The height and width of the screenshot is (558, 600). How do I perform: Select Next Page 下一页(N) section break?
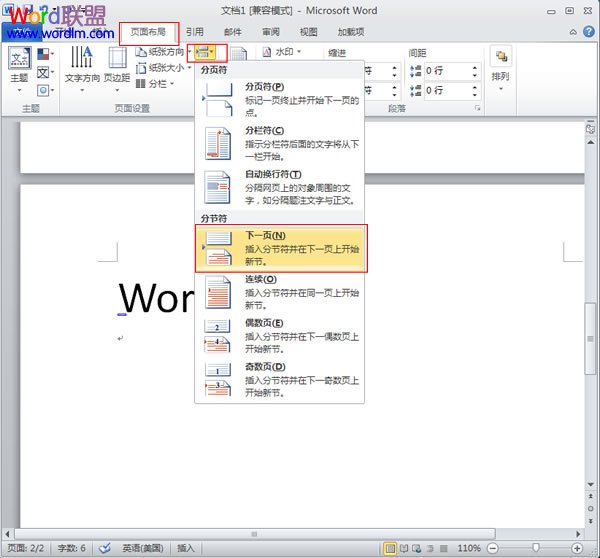coord(281,248)
